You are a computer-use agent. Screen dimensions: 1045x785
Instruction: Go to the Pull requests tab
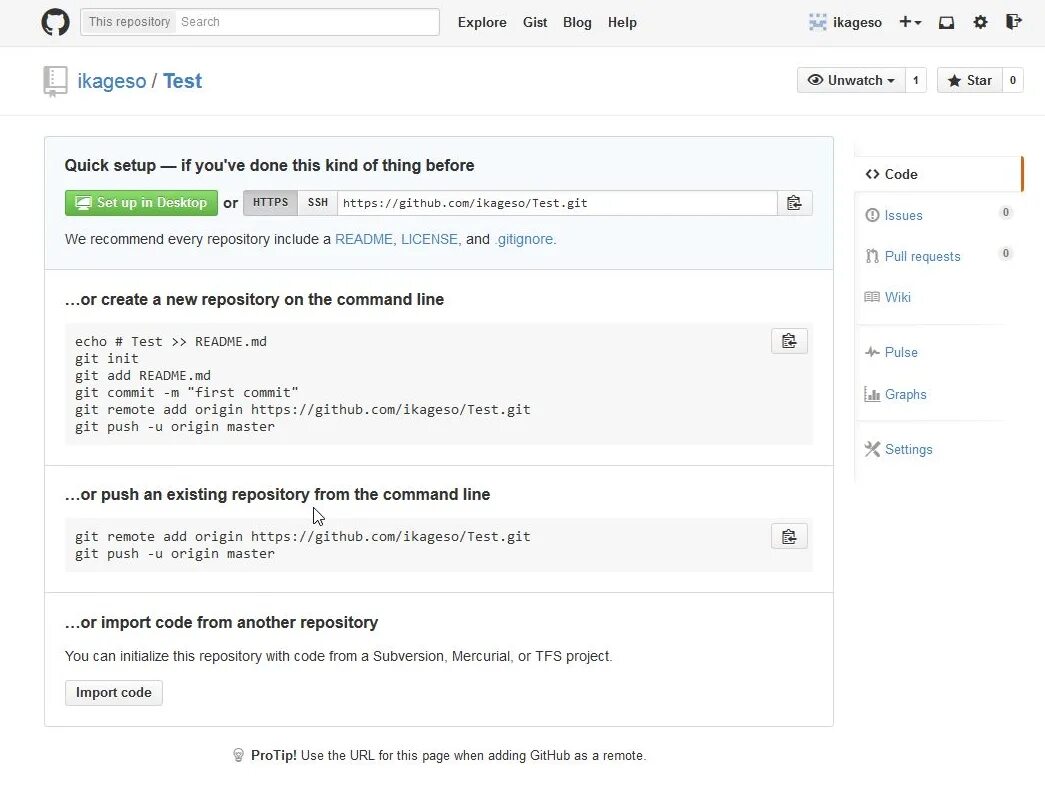tap(921, 256)
